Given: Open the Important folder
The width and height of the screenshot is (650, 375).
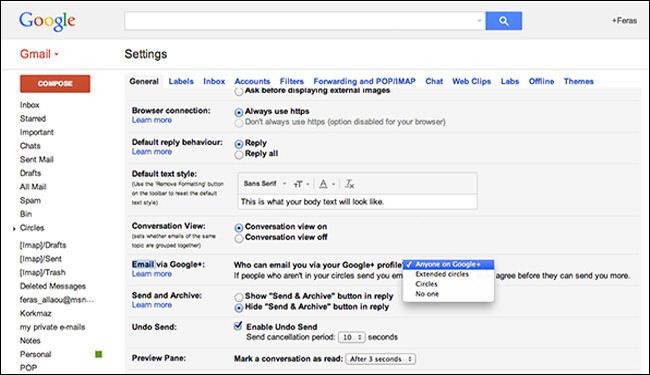Looking at the screenshot, I should (x=37, y=132).
